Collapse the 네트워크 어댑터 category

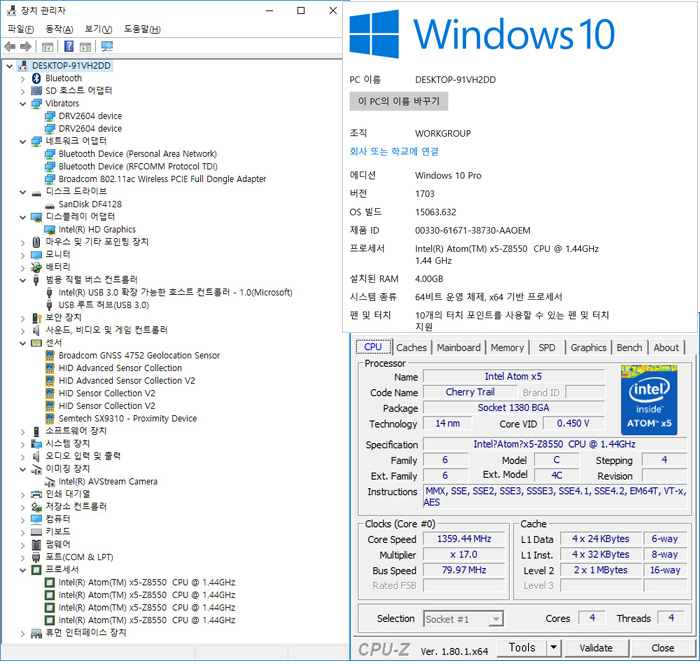point(23,142)
